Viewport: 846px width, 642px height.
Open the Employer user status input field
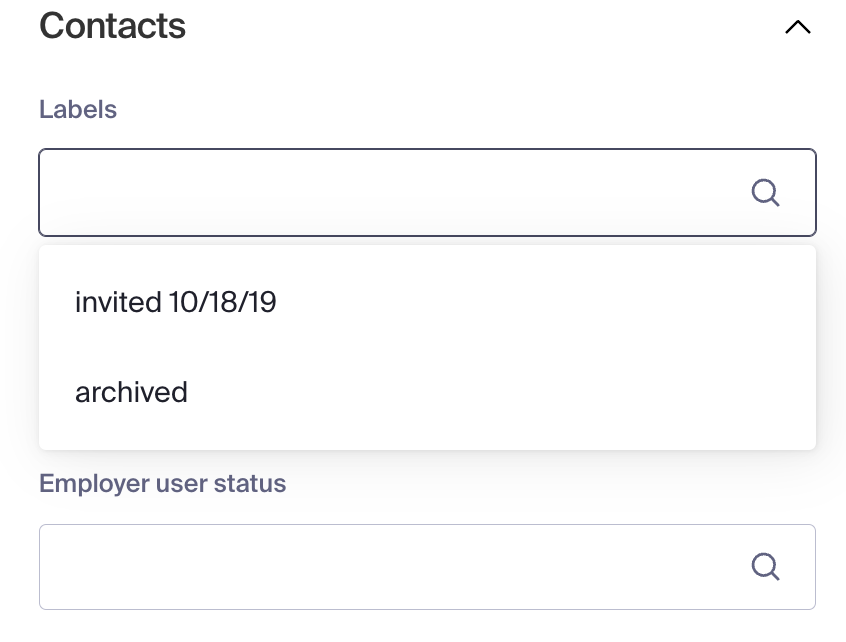[427, 566]
